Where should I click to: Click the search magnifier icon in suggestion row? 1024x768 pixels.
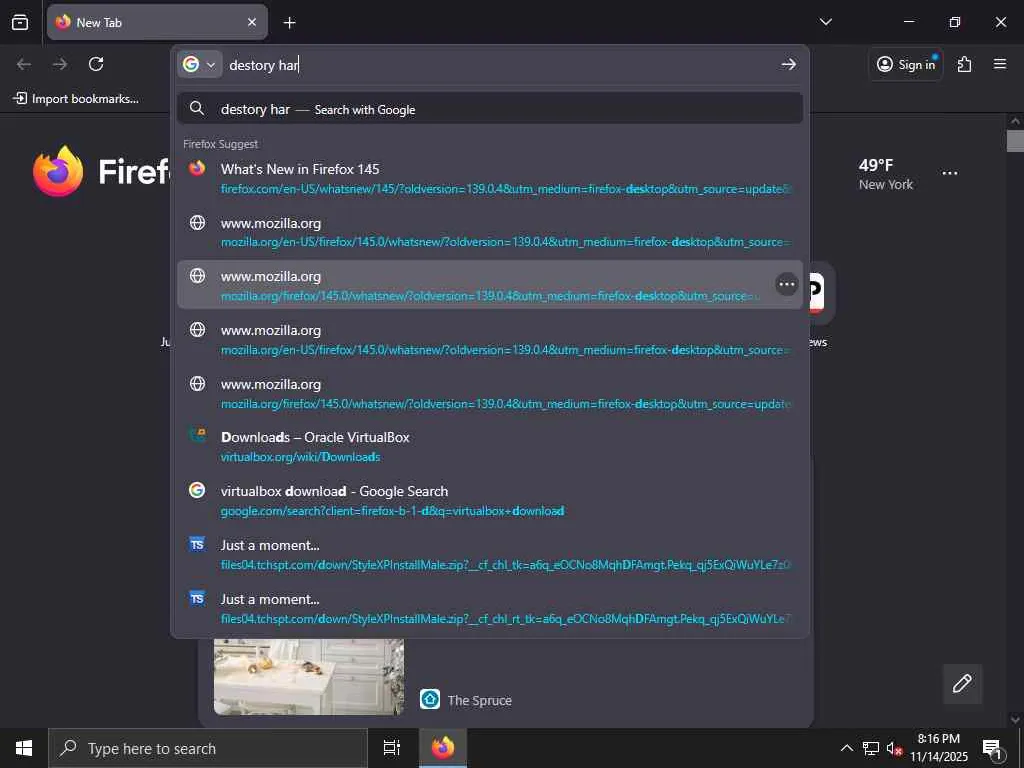pos(197,108)
